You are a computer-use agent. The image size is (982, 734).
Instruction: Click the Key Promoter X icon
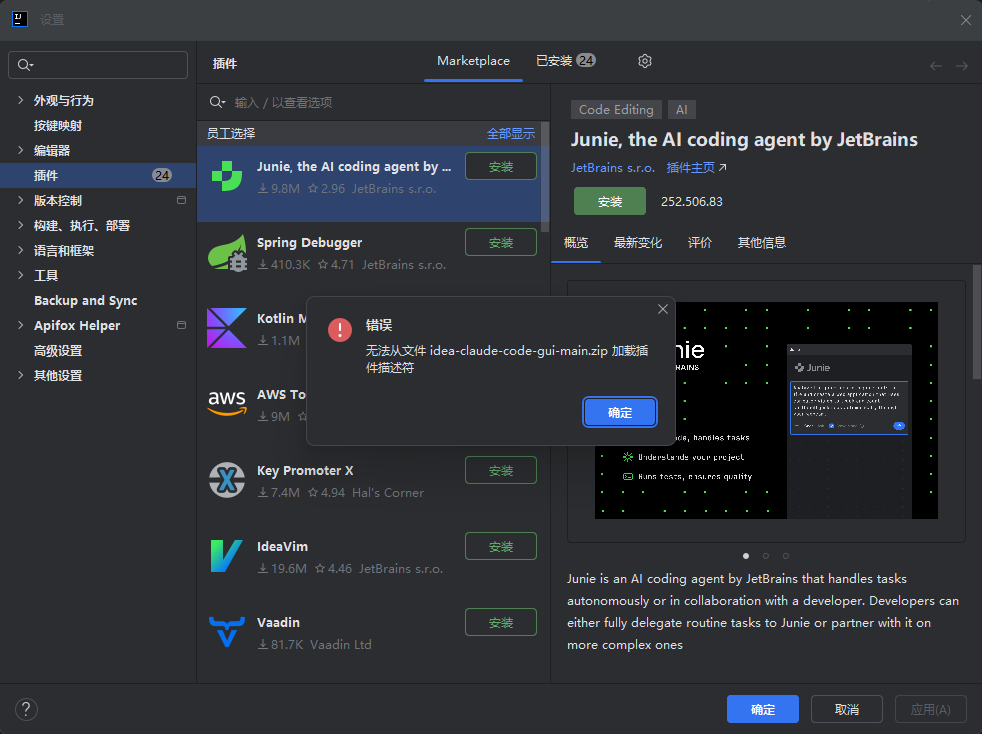pyautogui.click(x=227, y=480)
